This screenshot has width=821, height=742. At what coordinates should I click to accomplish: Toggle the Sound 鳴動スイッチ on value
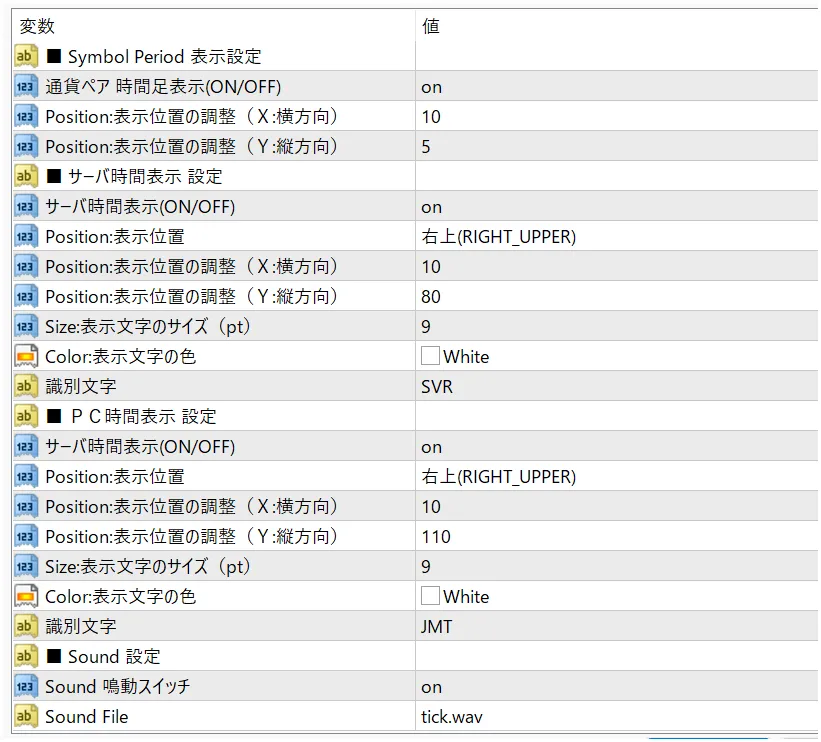coord(432,687)
